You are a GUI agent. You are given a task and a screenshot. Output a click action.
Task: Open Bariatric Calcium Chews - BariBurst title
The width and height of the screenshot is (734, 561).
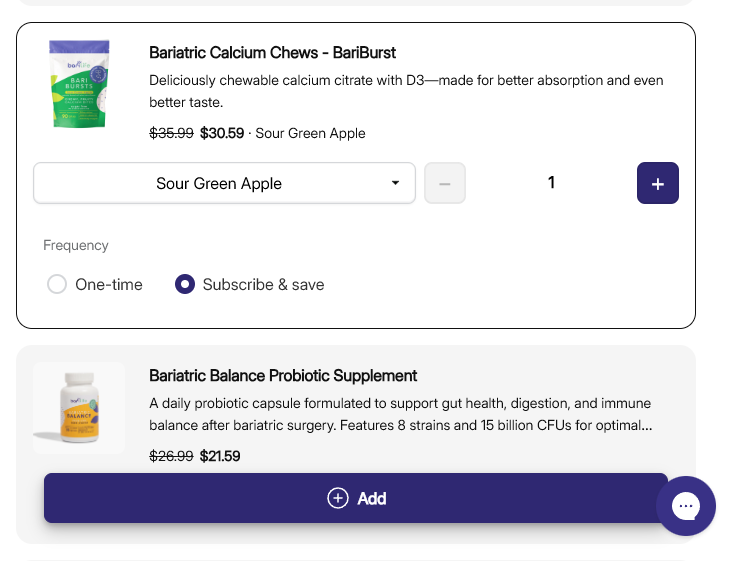tap(272, 52)
